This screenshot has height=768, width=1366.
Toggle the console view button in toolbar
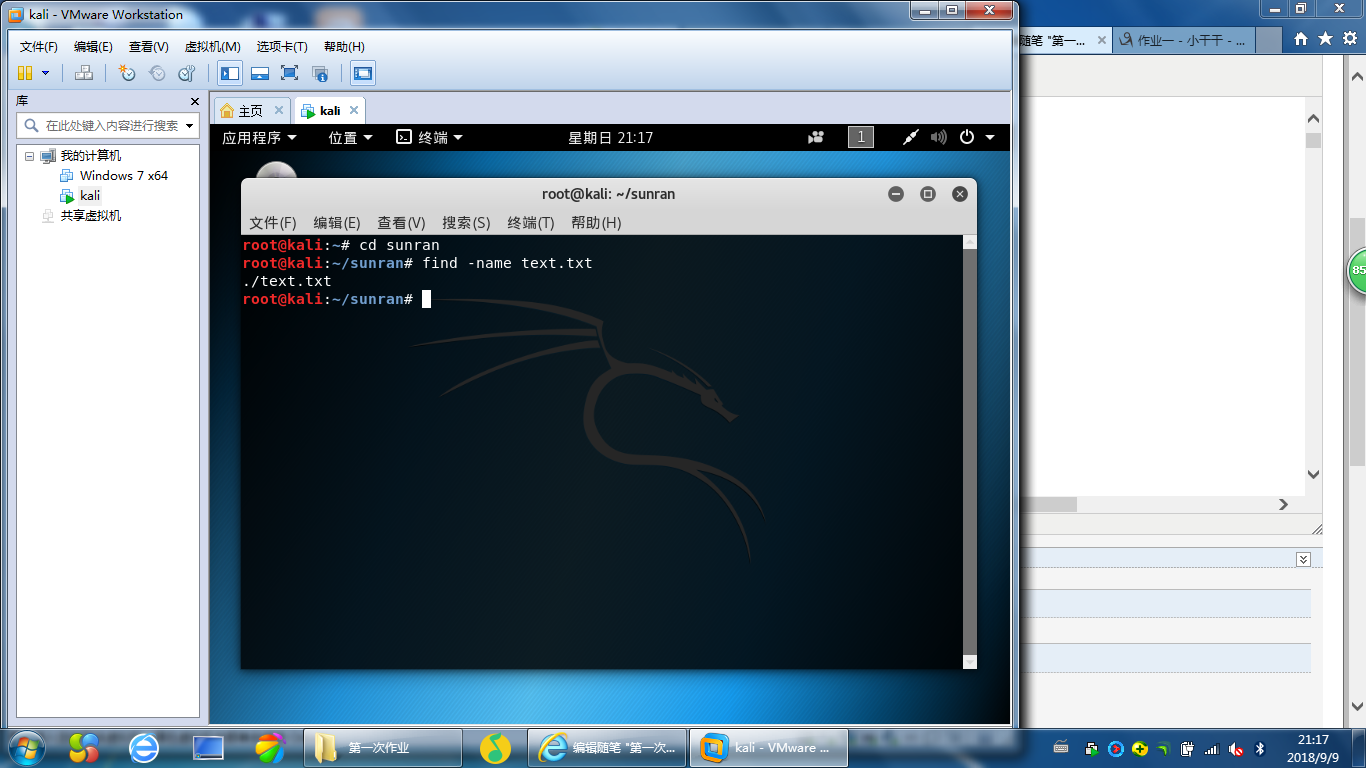362,73
